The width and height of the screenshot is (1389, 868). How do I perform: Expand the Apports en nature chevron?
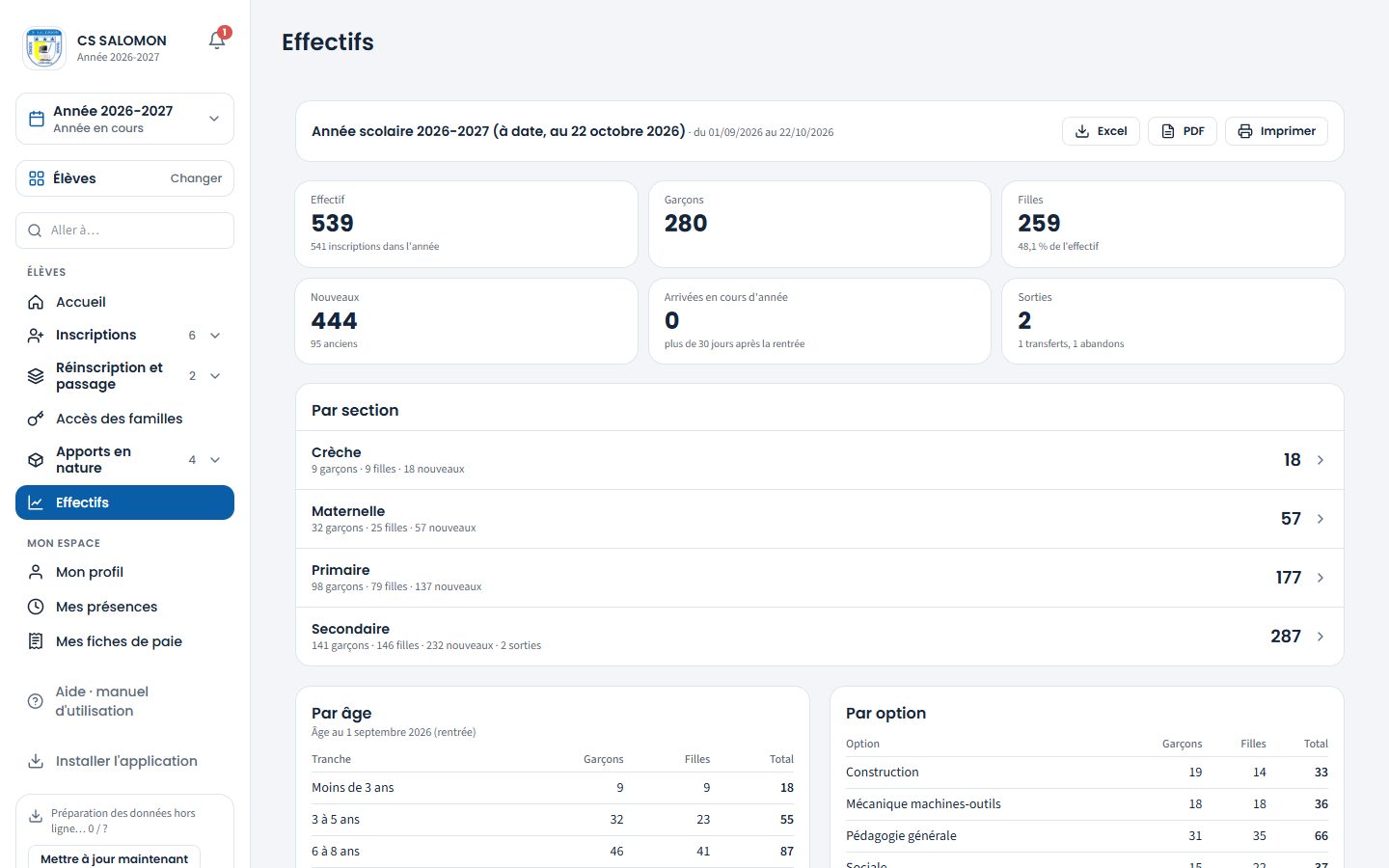215,460
